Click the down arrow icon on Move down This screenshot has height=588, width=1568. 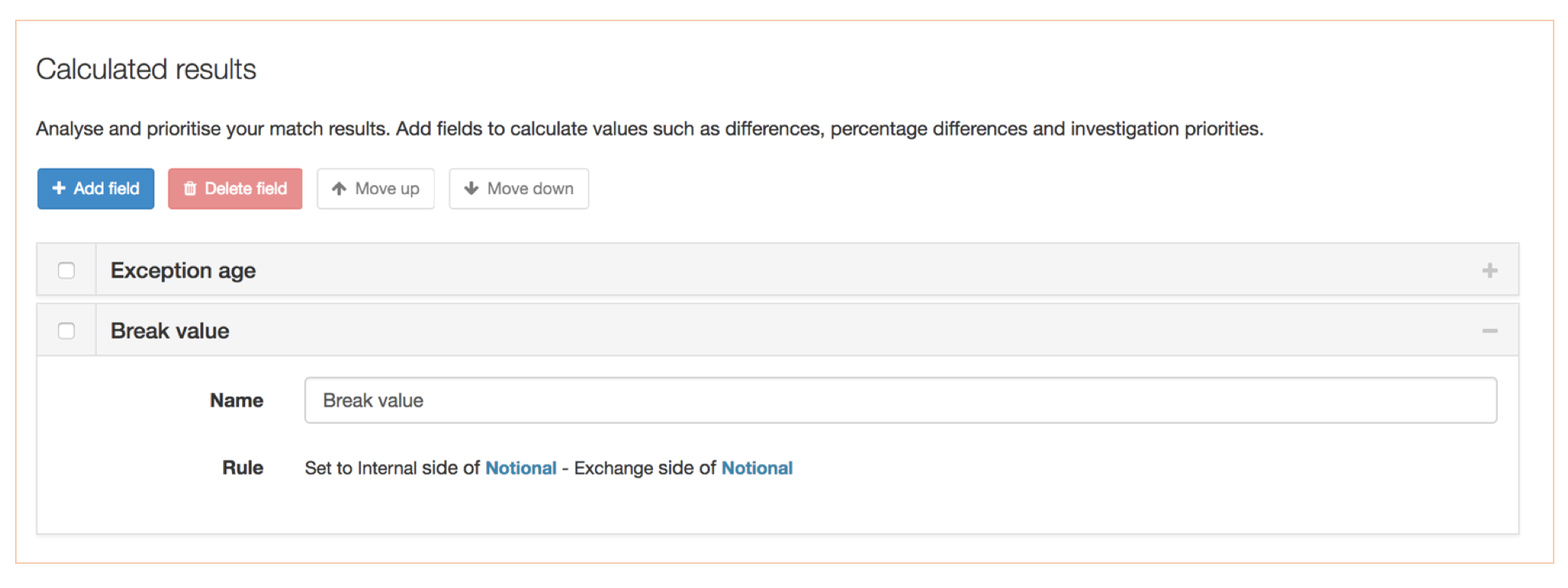[471, 188]
